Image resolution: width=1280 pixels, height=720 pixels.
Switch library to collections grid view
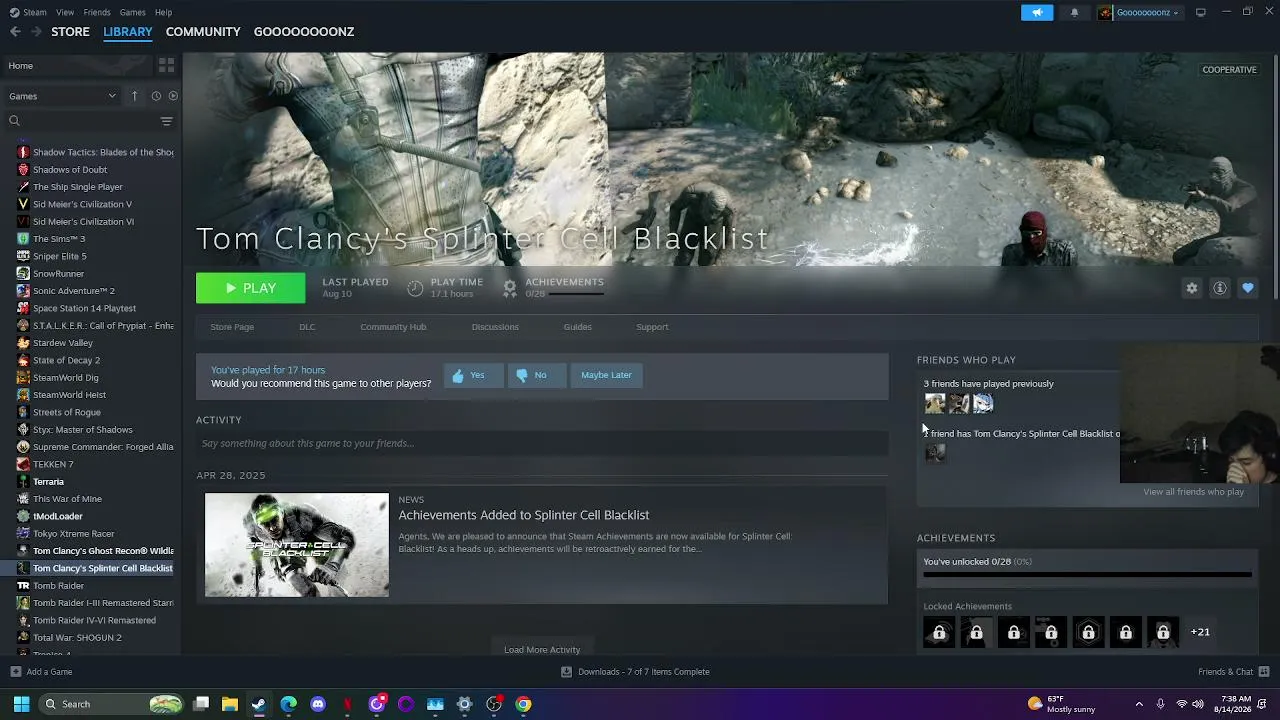click(166, 65)
